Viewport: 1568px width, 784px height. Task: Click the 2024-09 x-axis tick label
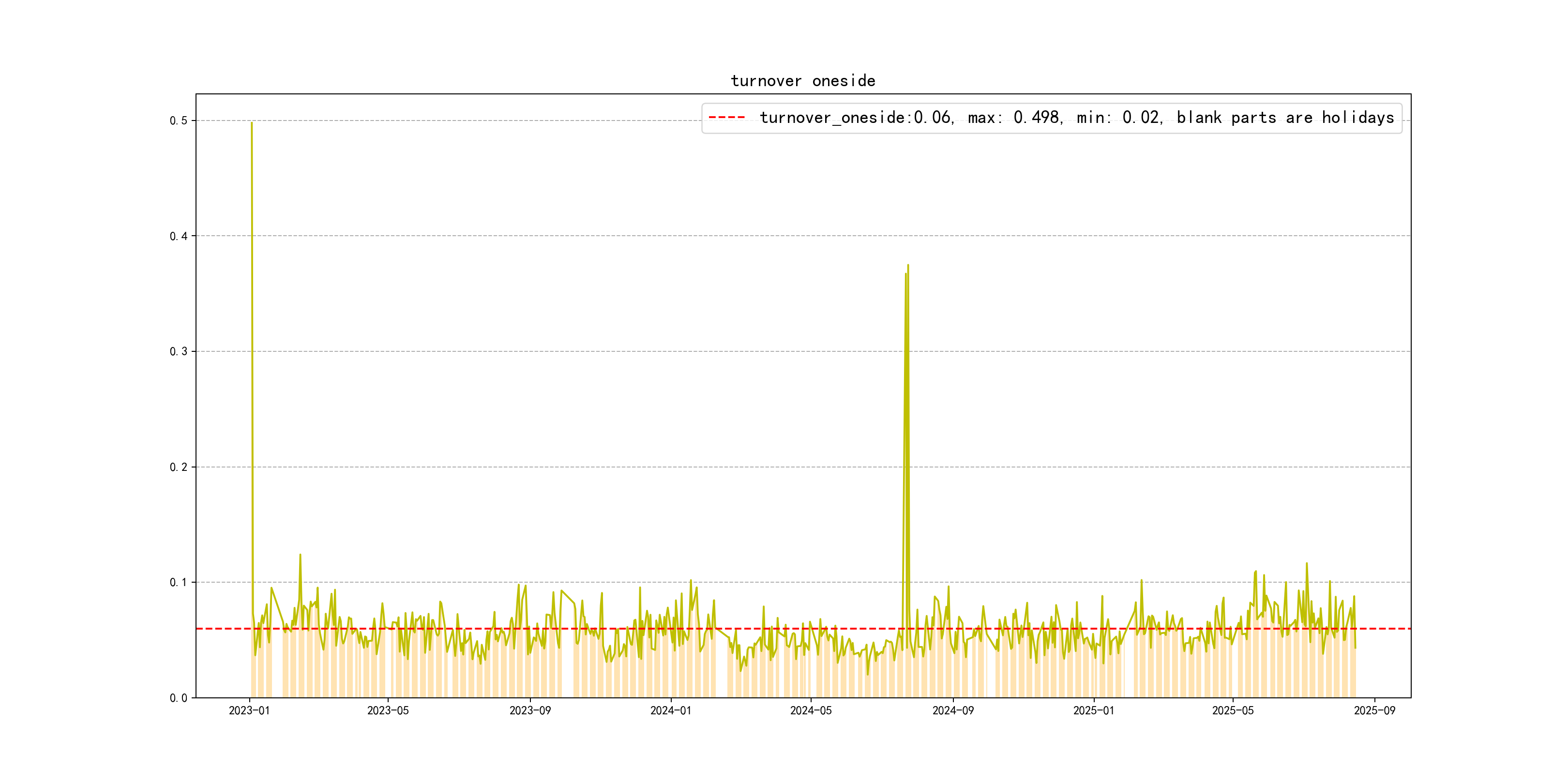[x=952, y=710]
